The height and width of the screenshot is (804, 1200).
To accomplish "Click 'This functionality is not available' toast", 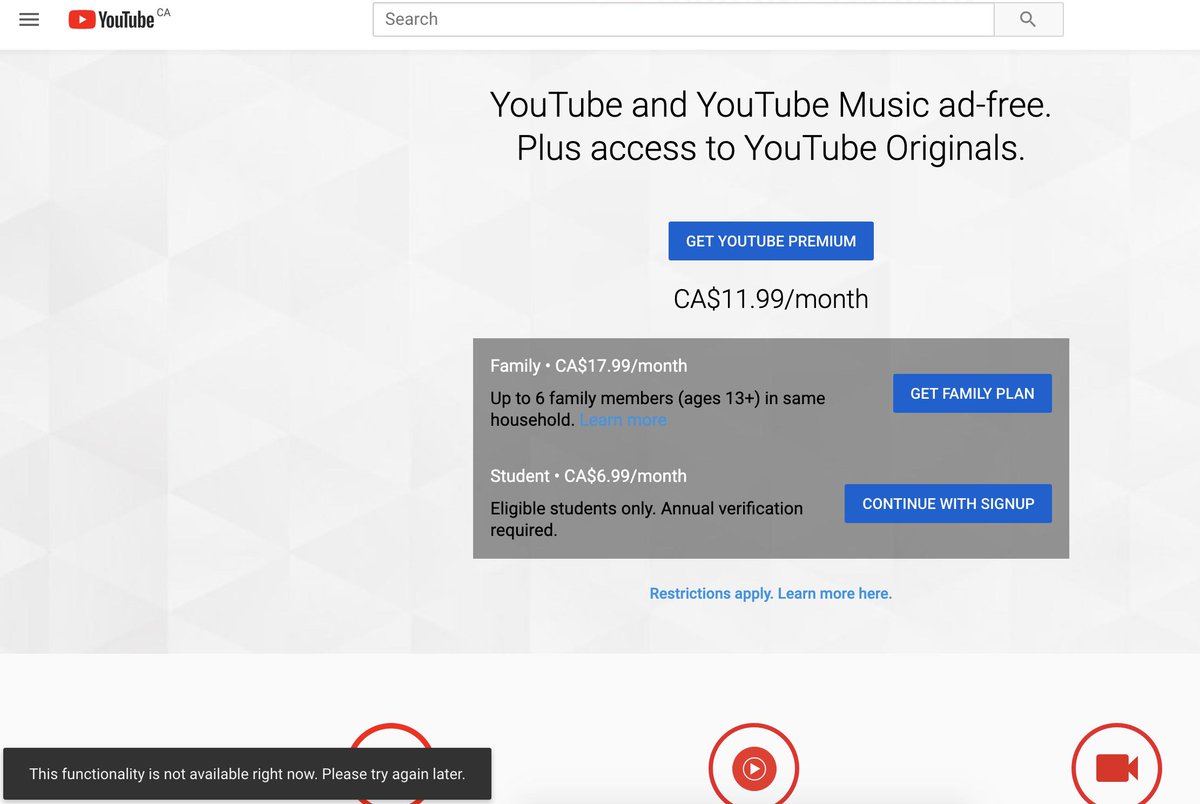I will point(247,773).
